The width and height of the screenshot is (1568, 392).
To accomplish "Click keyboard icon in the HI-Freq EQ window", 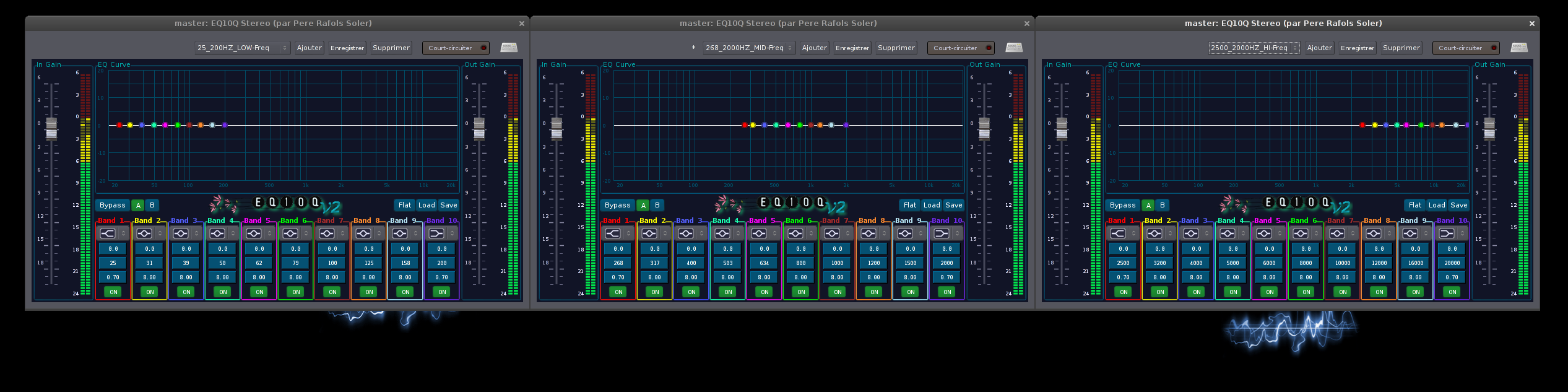I will pyautogui.click(x=1519, y=48).
